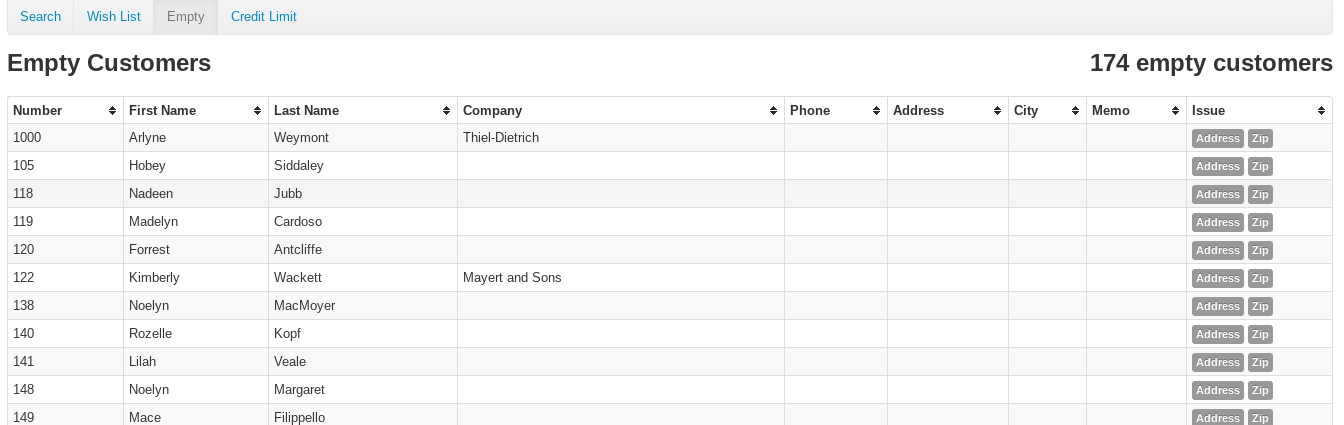1344x425 pixels.
Task: Click Address badge for Kimberly Wackett
Action: click(x=1217, y=278)
